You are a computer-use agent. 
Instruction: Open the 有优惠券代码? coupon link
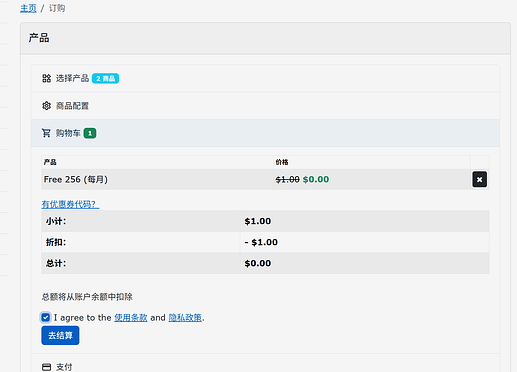(70, 204)
